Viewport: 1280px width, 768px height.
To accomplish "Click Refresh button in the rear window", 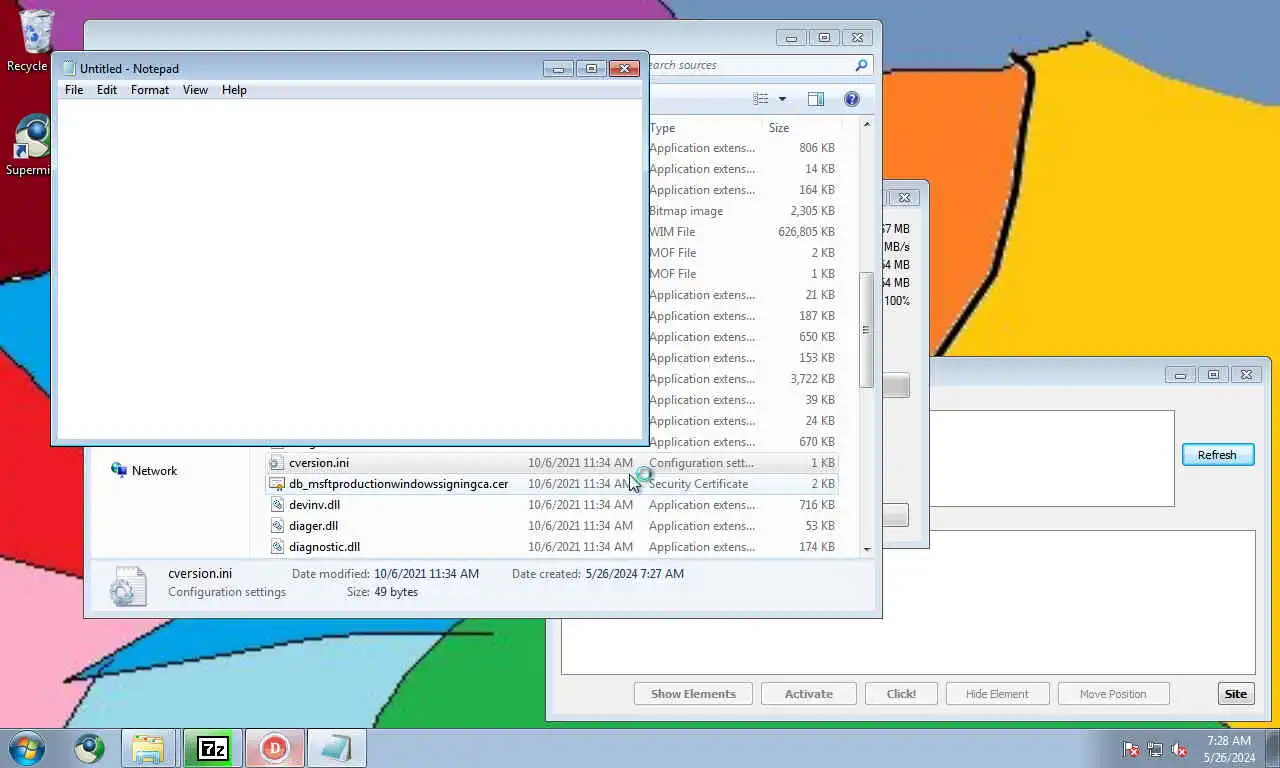I will pos(1217,455).
